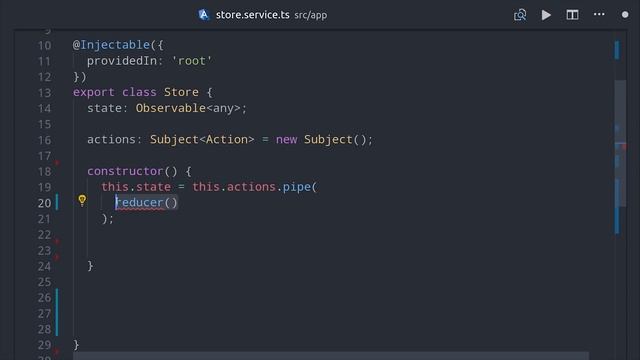
Task: Click the export keyword on line 13
Action: (94, 92)
